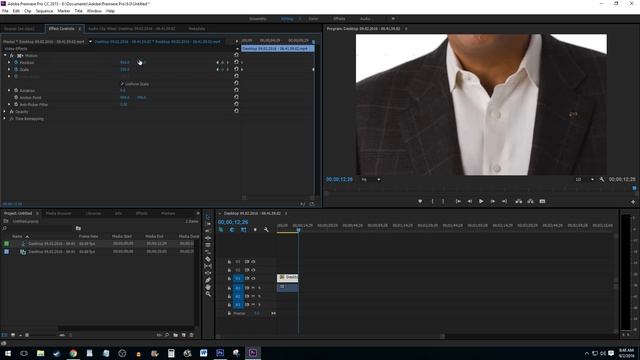This screenshot has width=640, height=360.
Task: Click the Lift button
Action: (x=519, y=201)
